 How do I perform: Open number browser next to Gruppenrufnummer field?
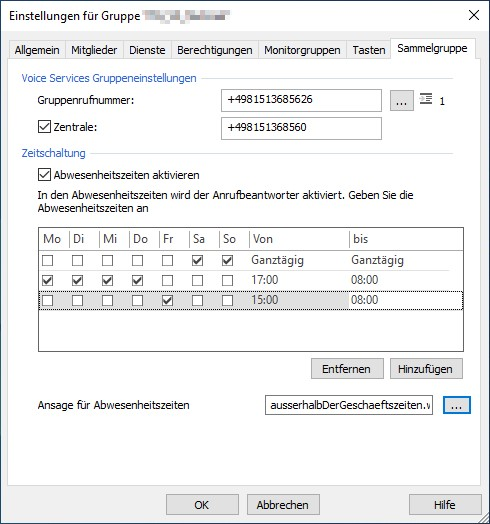pos(402,101)
